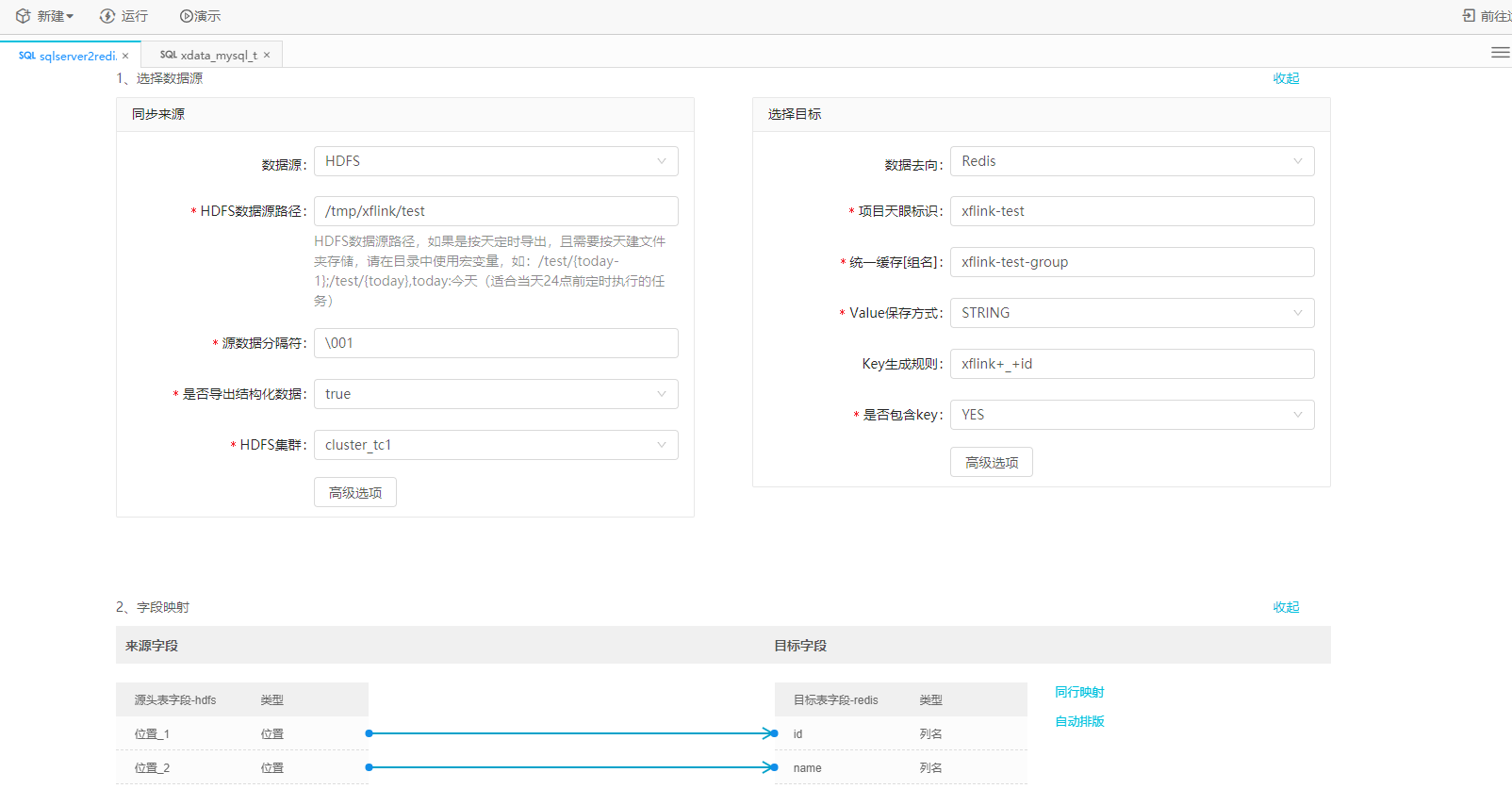Click the 演示 play icon
Image resolution: width=1512 pixels, height=789 pixels.
[x=187, y=16]
